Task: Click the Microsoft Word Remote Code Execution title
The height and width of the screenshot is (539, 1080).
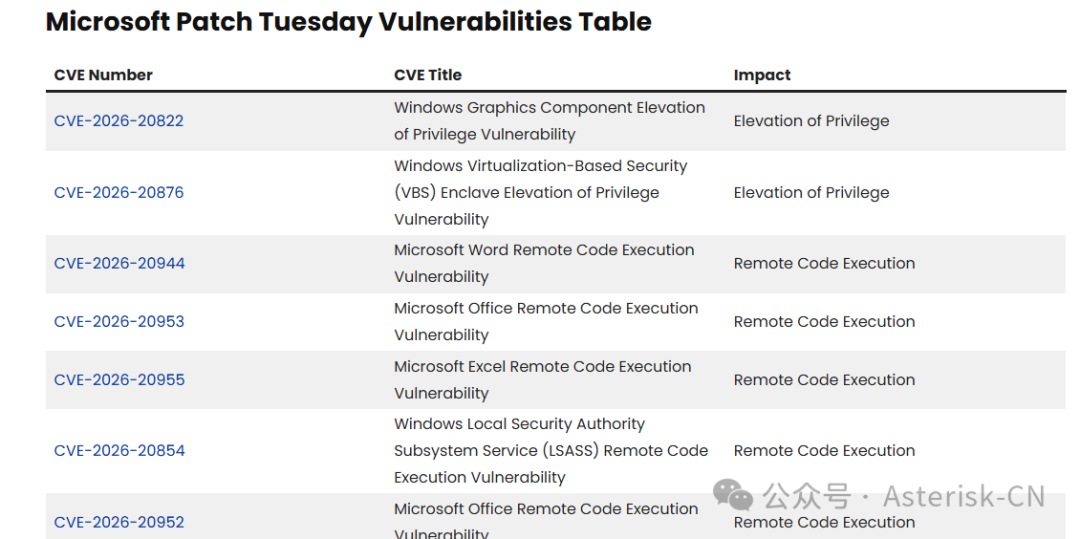Action: coord(544,263)
